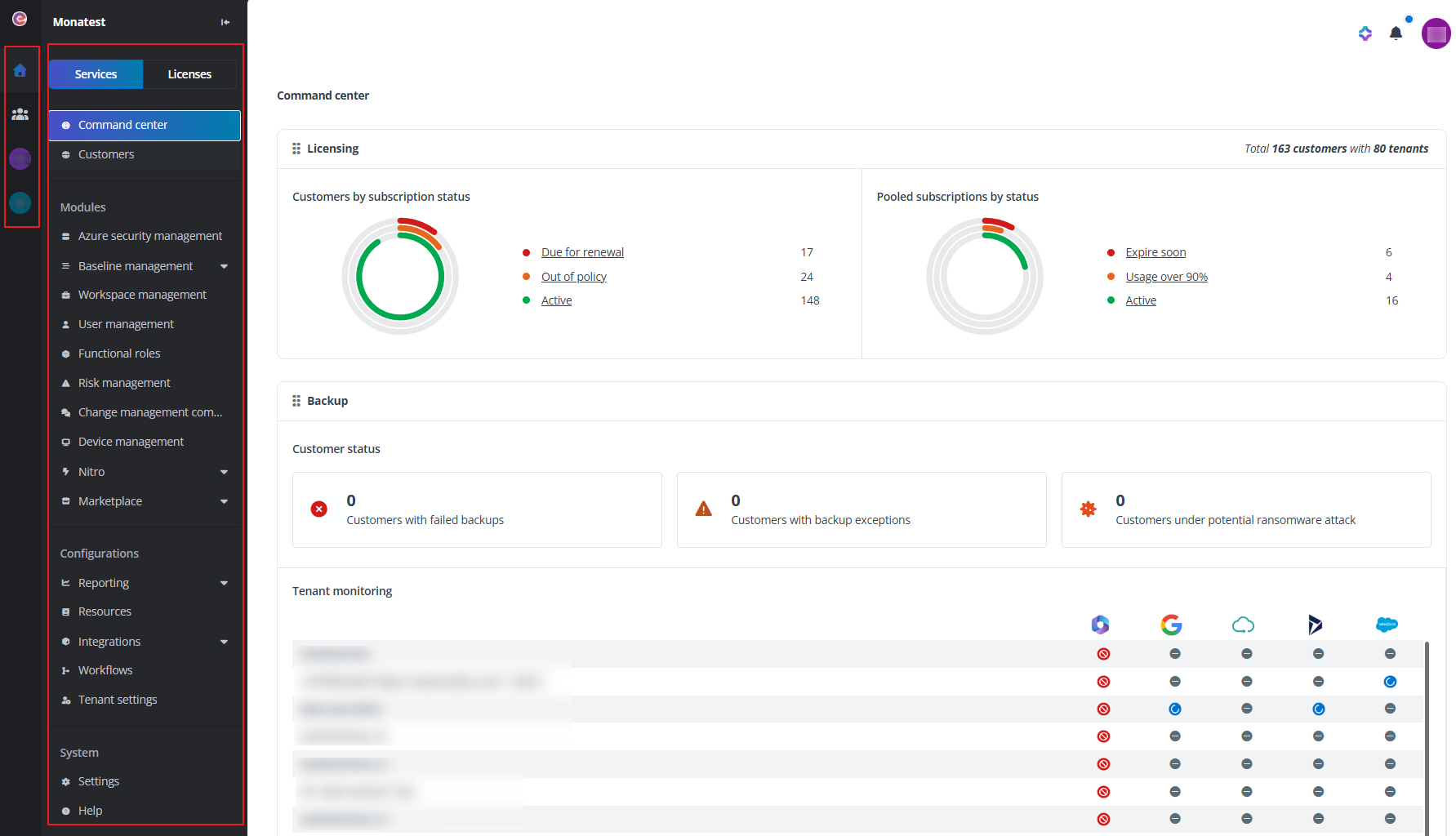Follow the Usage over 90% link
The image size is (1456, 836).
point(1166,277)
